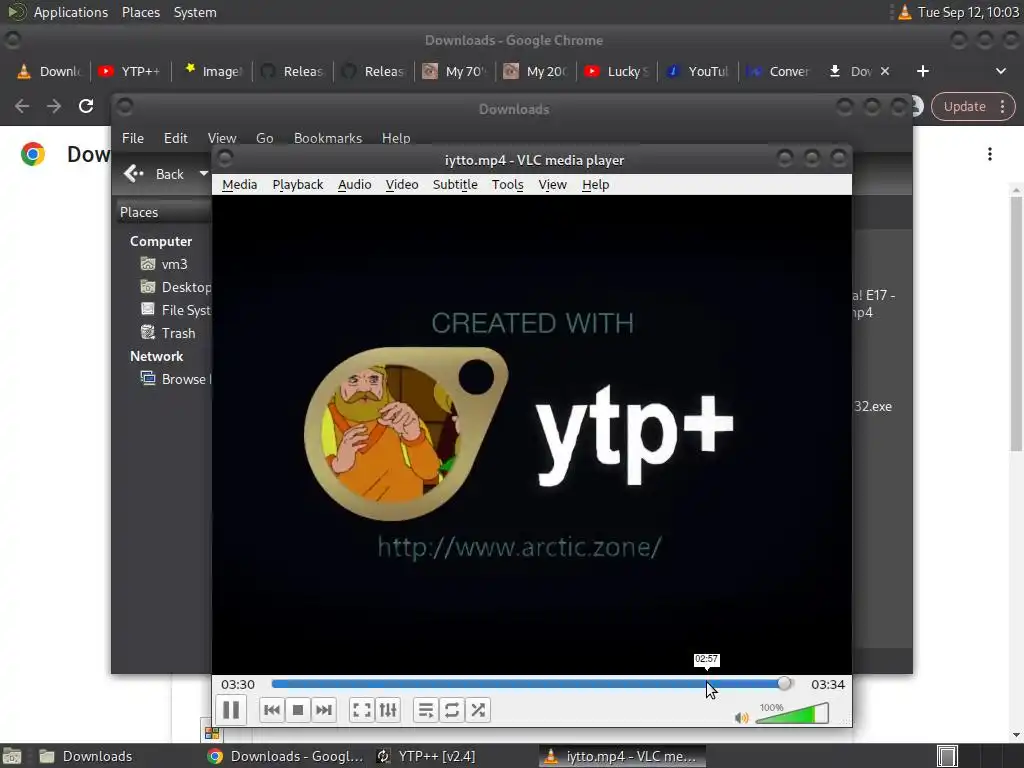
Task: Open System menu in top panel
Action: [195, 12]
